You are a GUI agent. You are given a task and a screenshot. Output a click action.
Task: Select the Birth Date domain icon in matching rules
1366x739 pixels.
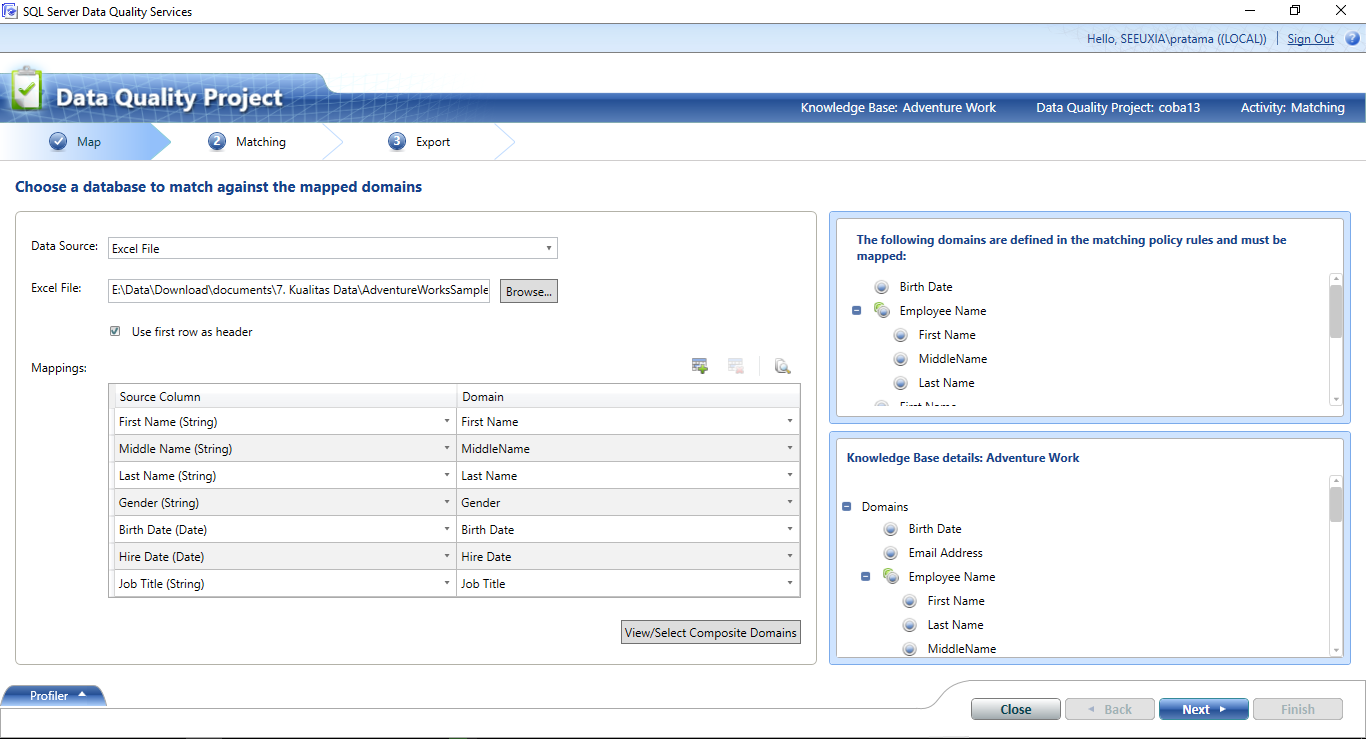[x=881, y=286]
